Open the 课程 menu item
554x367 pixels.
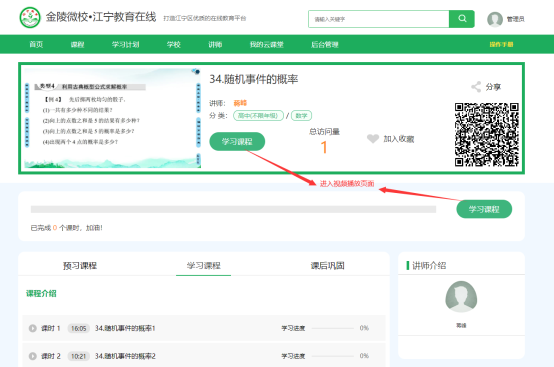coord(77,45)
